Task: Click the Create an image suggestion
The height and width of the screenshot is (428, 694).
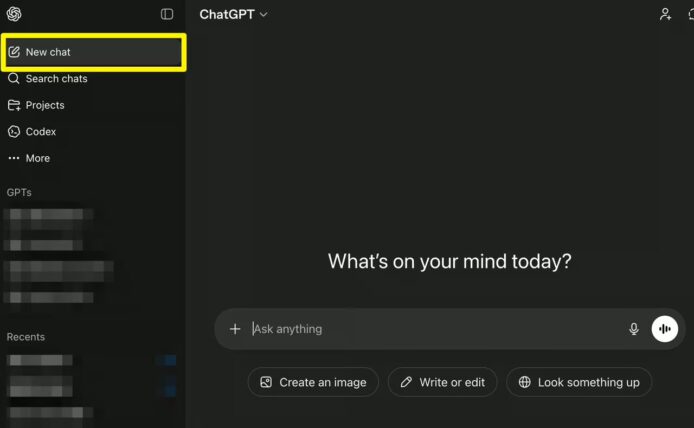Action: pos(313,382)
